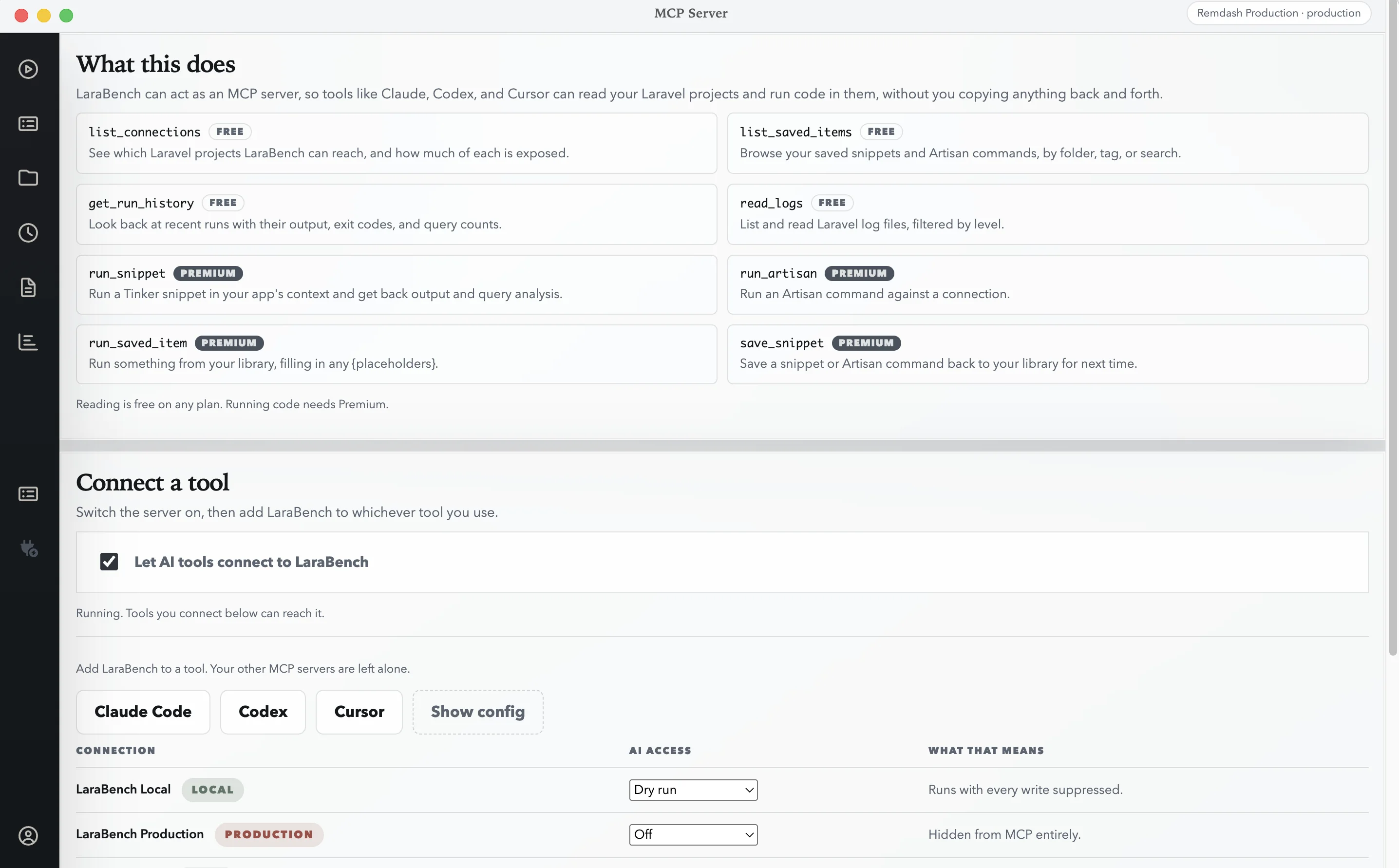Click the list_connections tool name

tap(145, 132)
